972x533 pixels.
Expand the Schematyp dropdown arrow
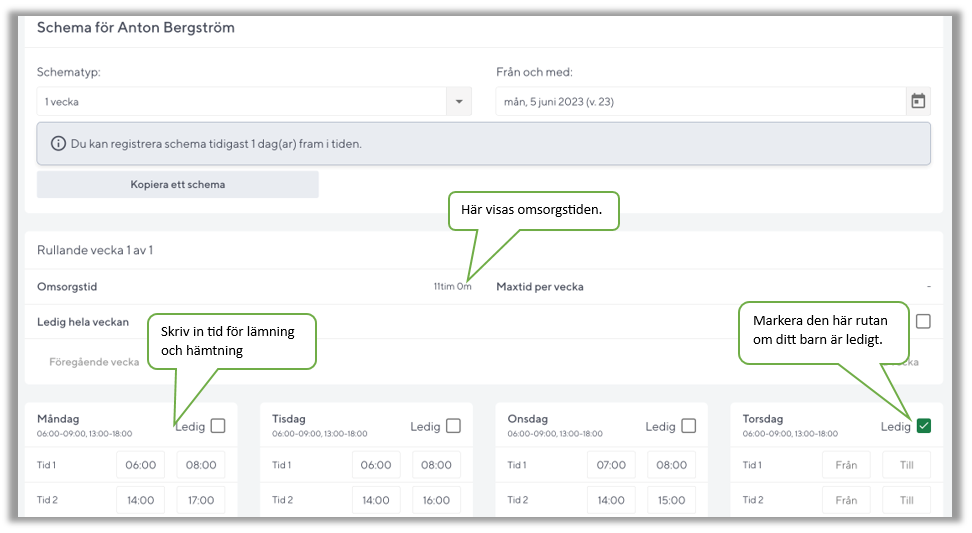(x=459, y=102)
